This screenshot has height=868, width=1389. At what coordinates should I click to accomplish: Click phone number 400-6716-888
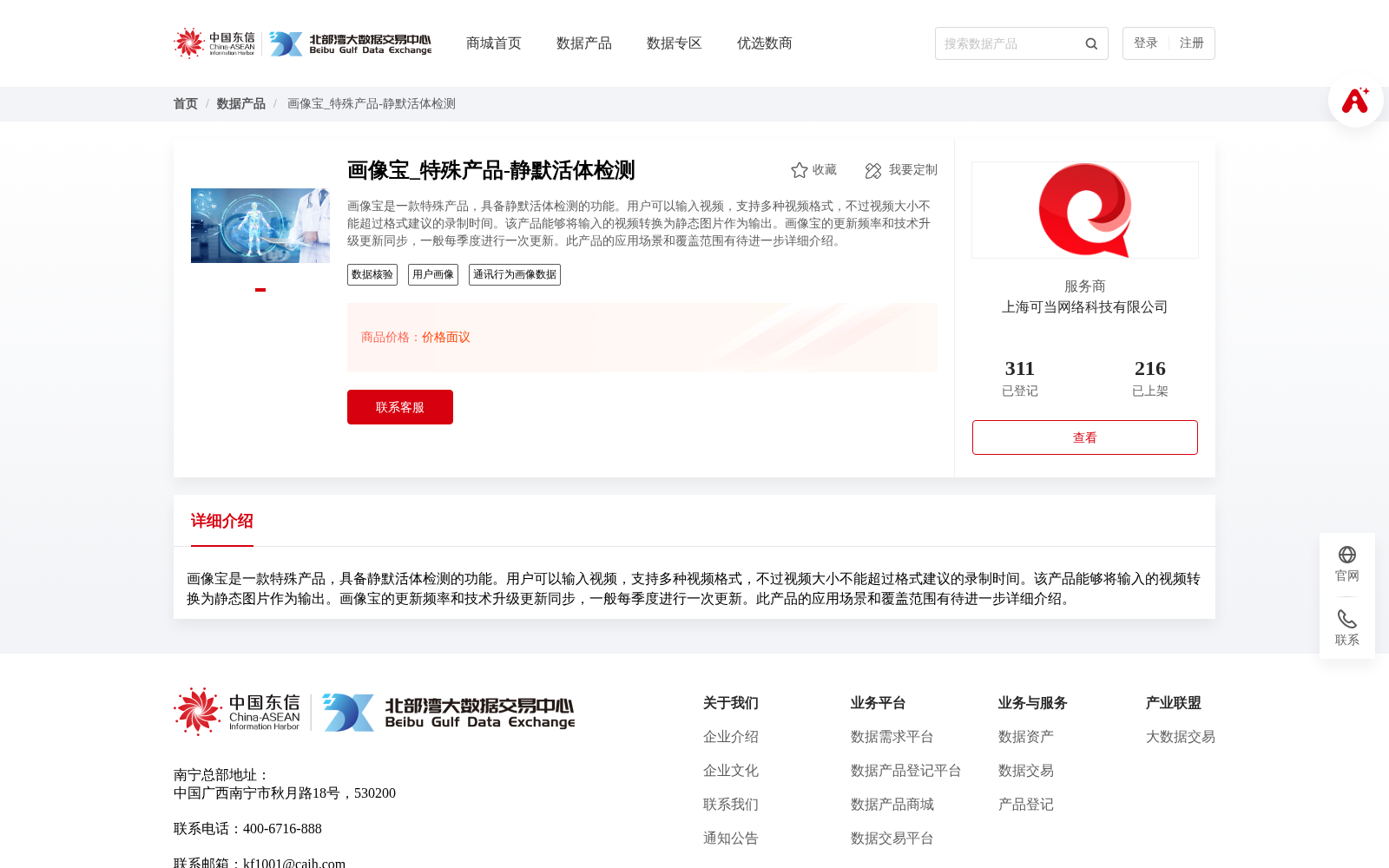coord(282,829)
